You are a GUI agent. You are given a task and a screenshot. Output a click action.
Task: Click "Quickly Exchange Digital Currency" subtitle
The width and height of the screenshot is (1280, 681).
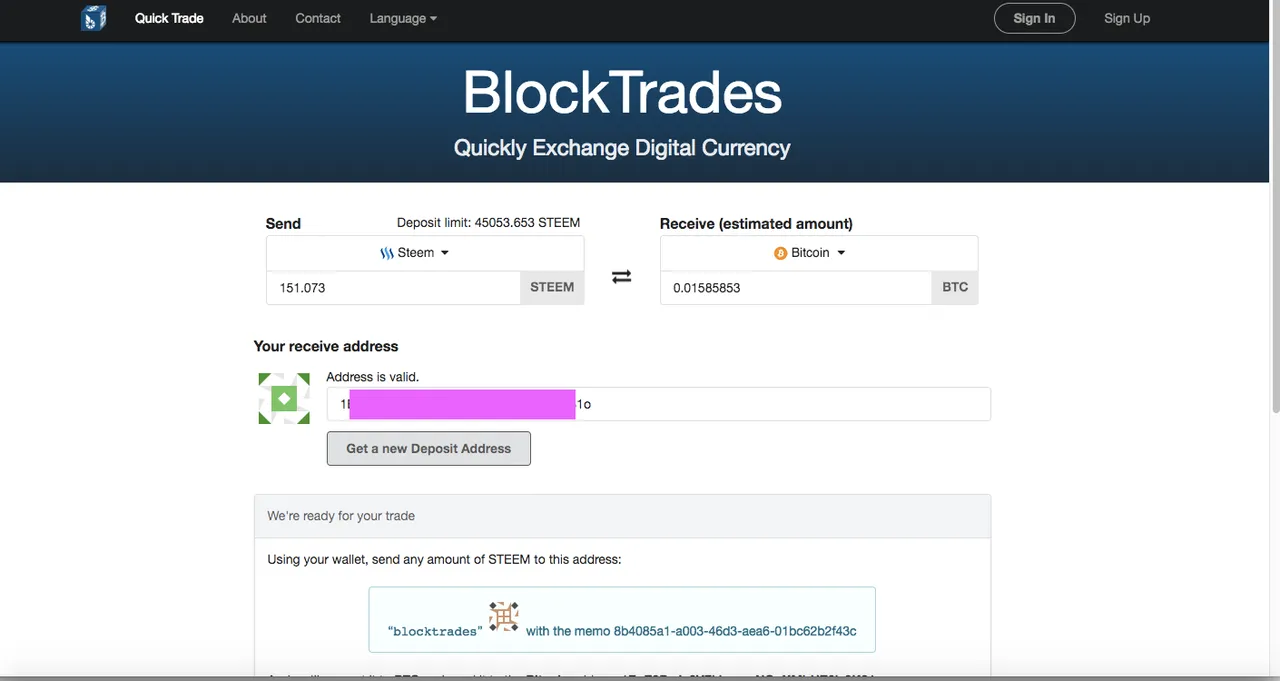coord(622,148)
